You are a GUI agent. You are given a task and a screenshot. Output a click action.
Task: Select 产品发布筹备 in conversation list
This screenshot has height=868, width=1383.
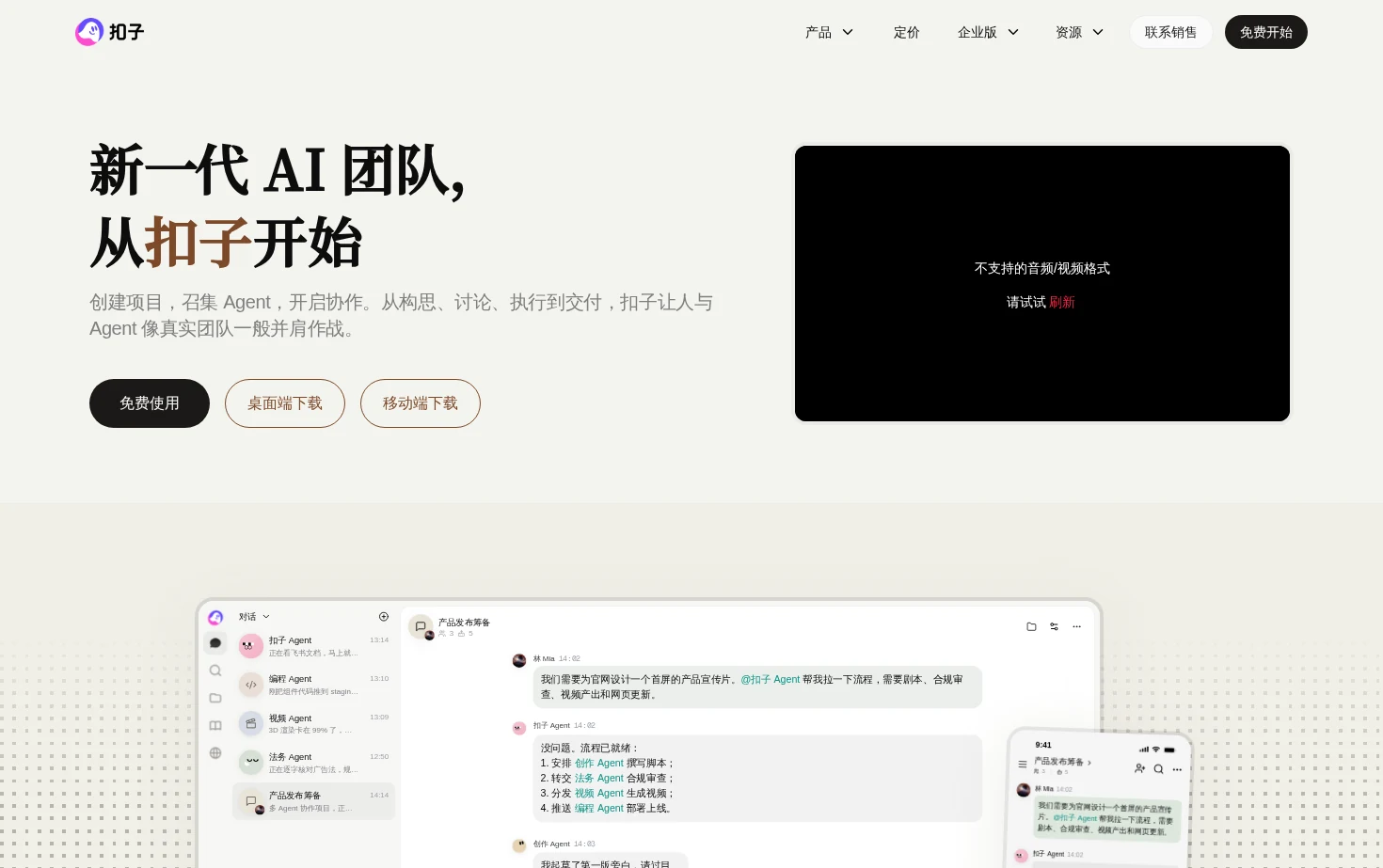[313, 801]
